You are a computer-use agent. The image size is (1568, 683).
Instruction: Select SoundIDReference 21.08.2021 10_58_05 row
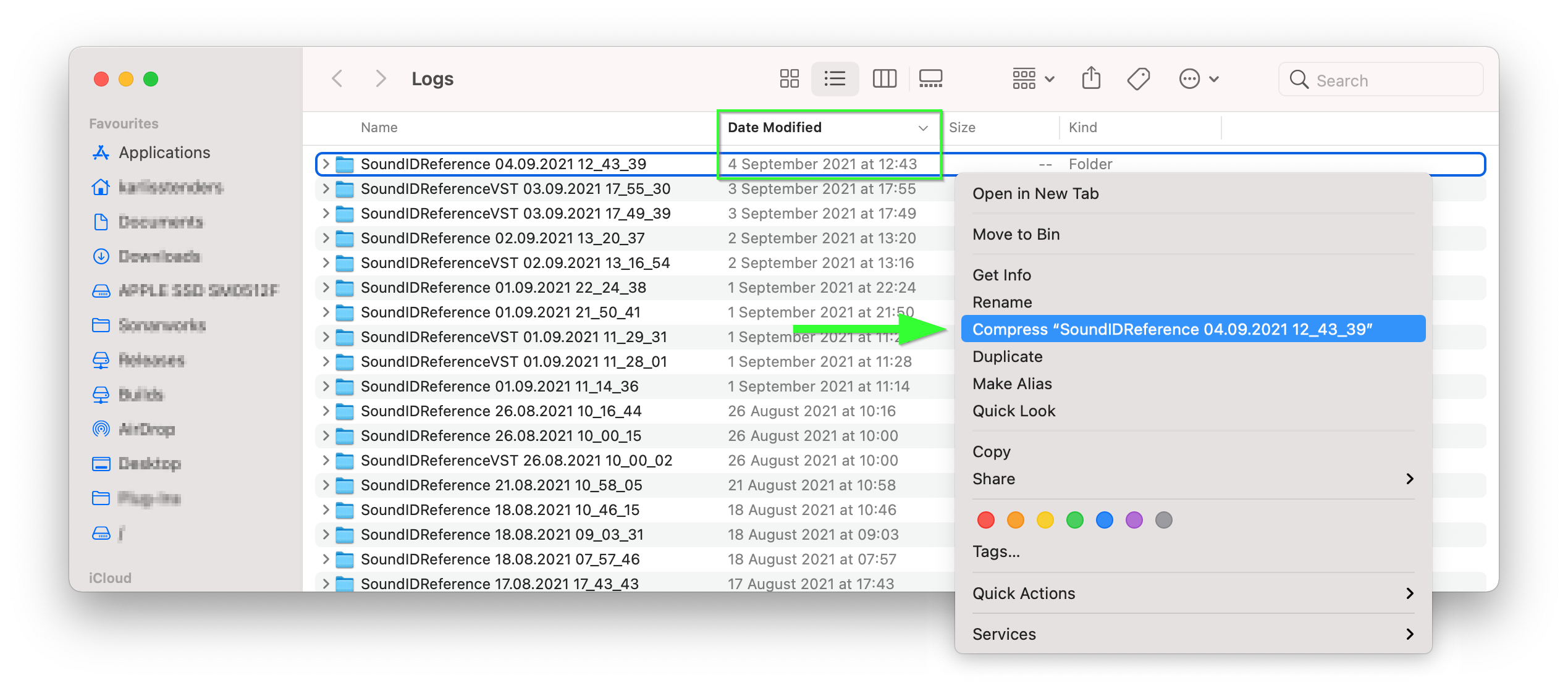click(x=634, y=485)
